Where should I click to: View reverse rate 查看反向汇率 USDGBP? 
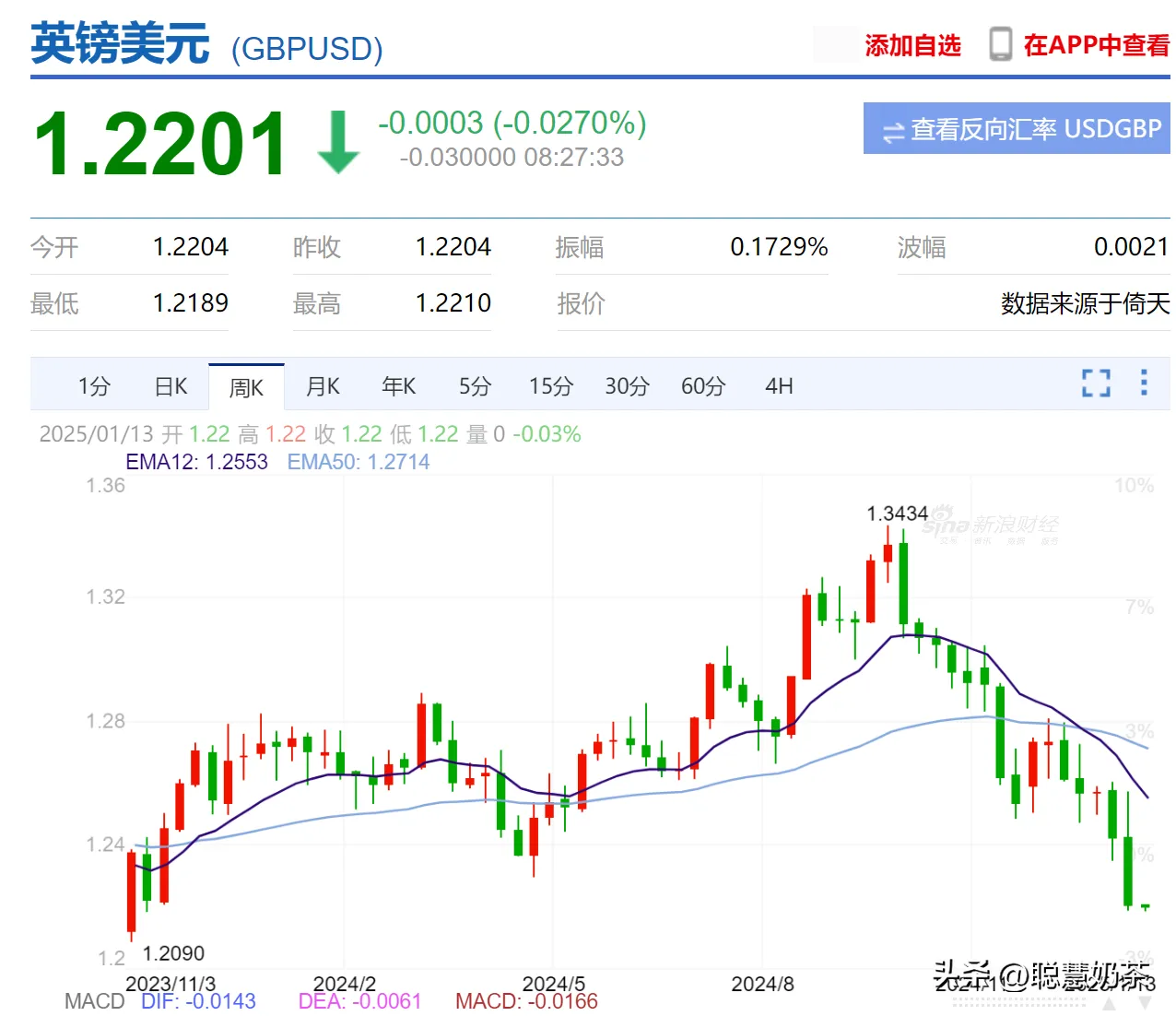(1017, 128)
